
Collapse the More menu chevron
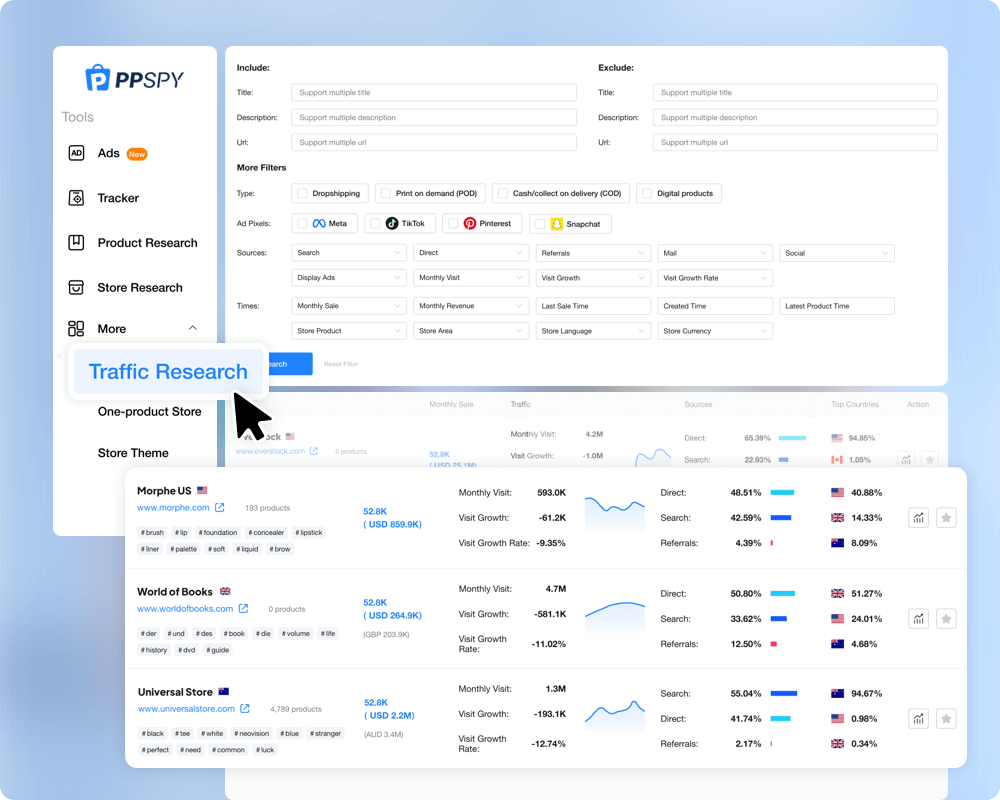click(193, 328)
